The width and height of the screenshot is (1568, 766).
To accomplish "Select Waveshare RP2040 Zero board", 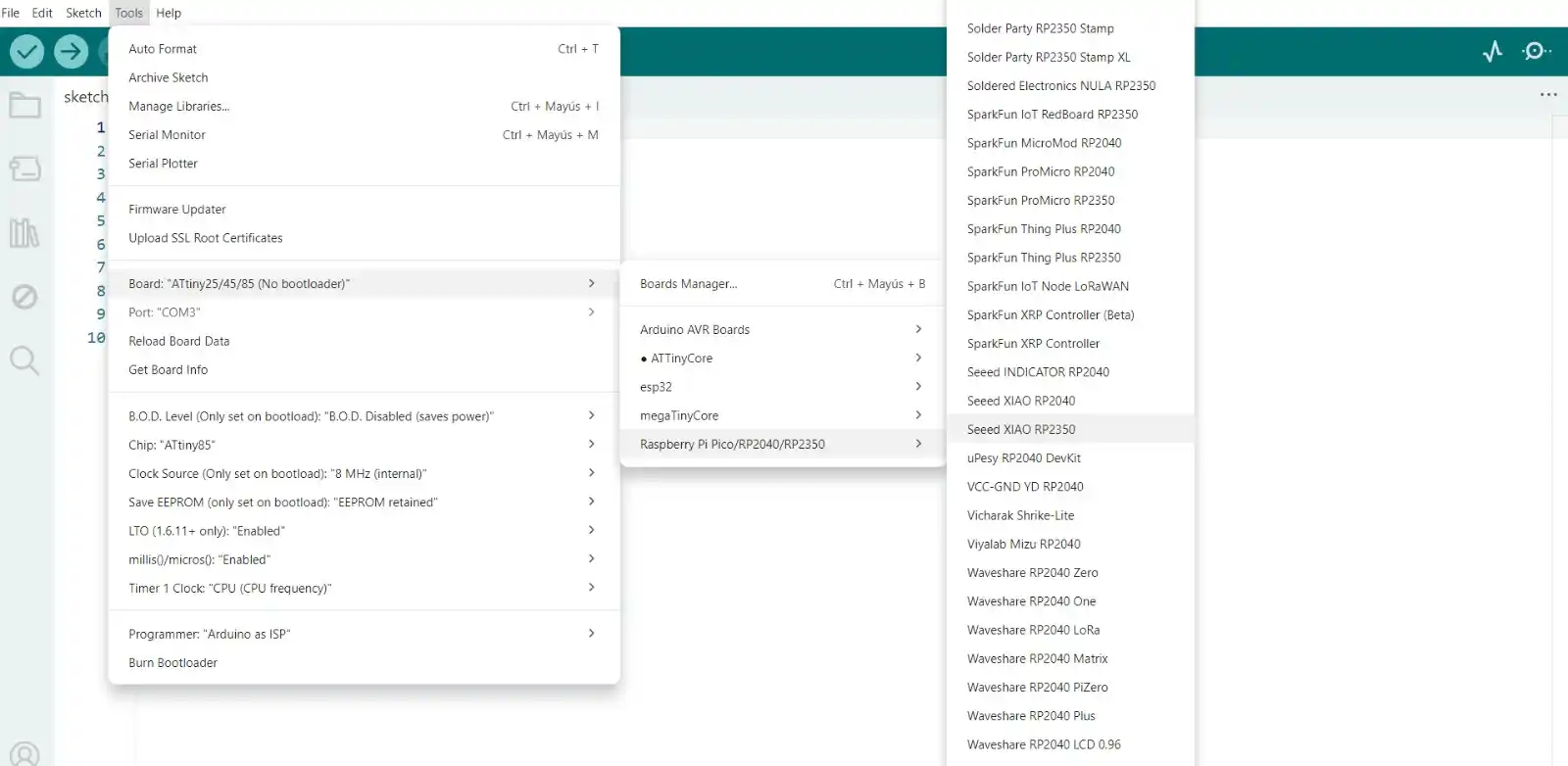I will [1070, 573].
